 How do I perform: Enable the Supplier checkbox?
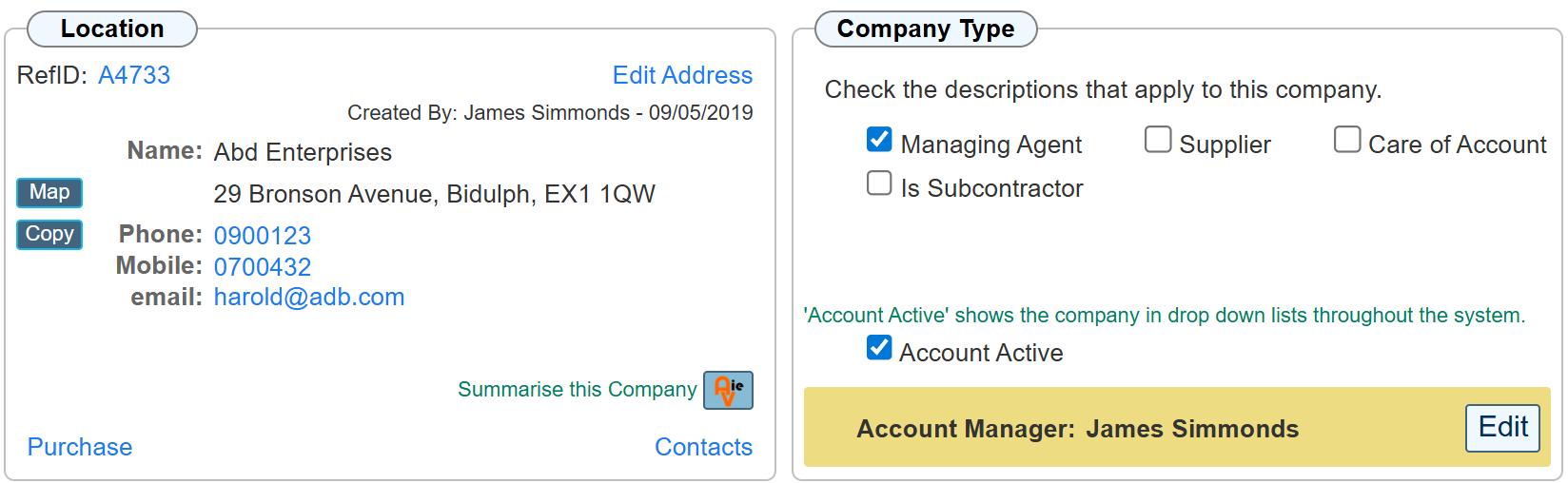[1158, 140]
